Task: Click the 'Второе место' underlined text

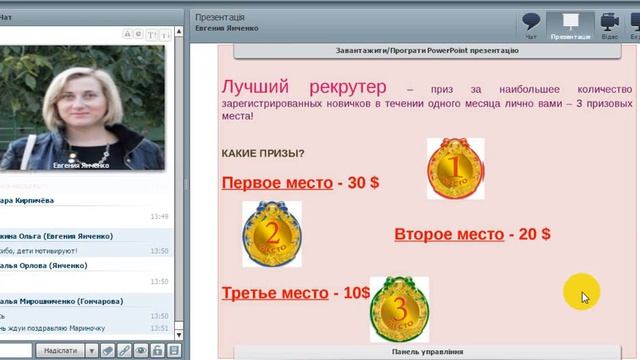Action: pos(449,234)
